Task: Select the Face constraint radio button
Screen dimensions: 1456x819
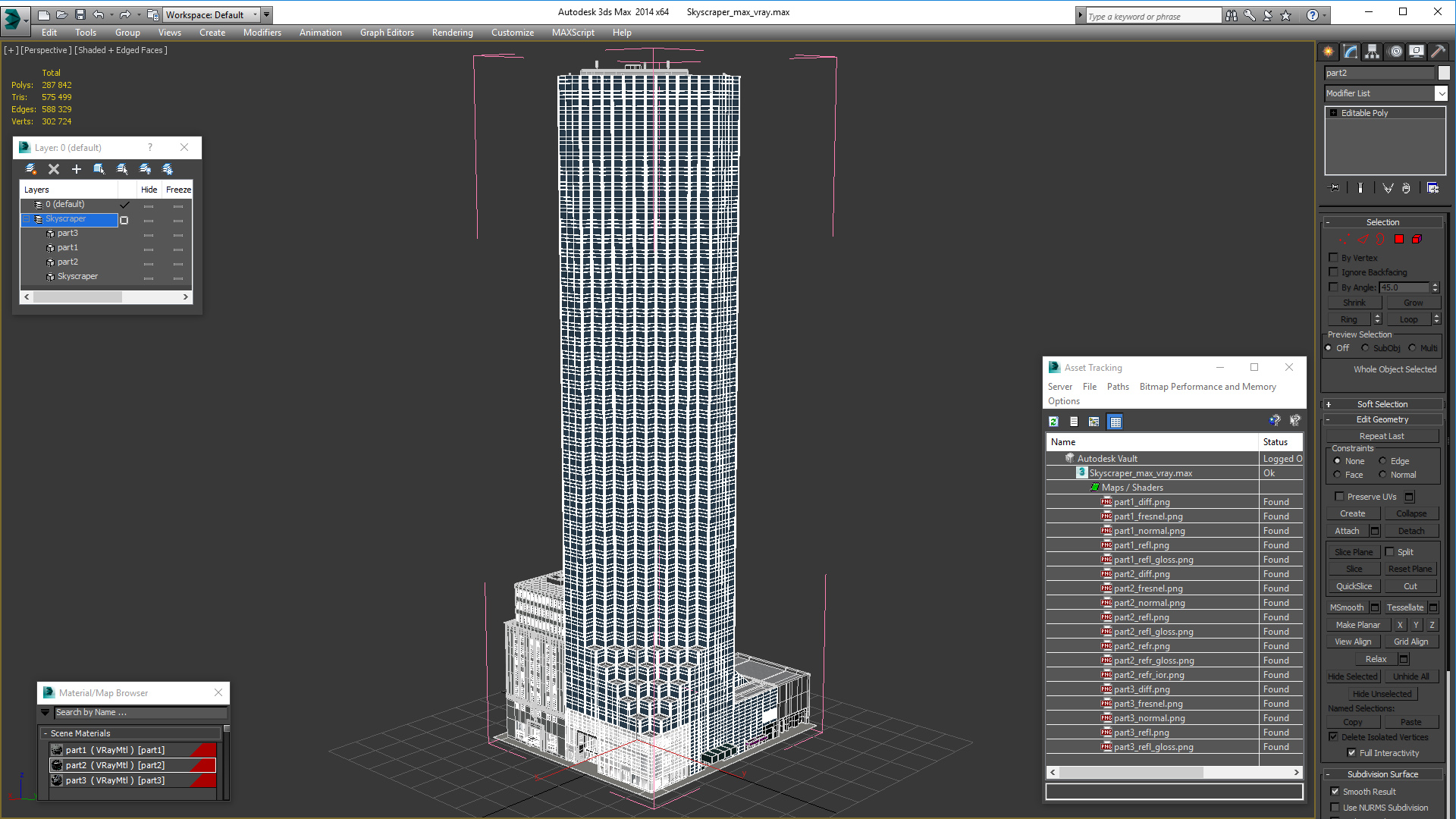Action: tap(1338, 475)
